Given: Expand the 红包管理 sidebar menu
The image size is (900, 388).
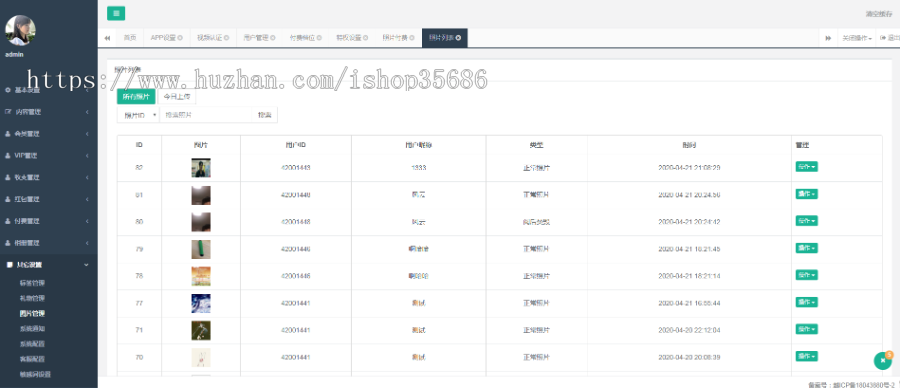Looking at the screenshot, I should tap(49, 199).
